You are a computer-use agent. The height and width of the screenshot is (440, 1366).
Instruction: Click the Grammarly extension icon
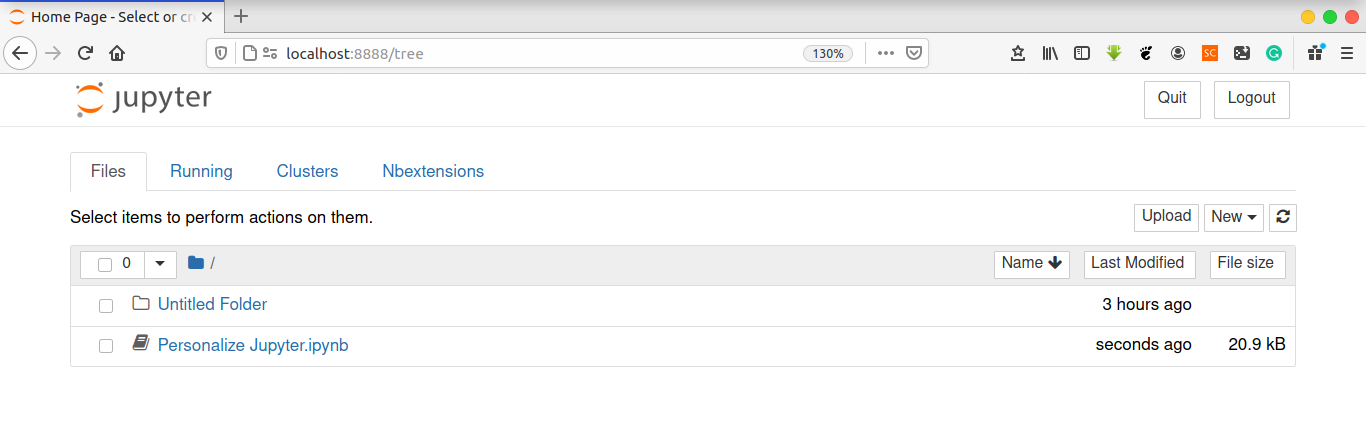(x=1274, y=53)
